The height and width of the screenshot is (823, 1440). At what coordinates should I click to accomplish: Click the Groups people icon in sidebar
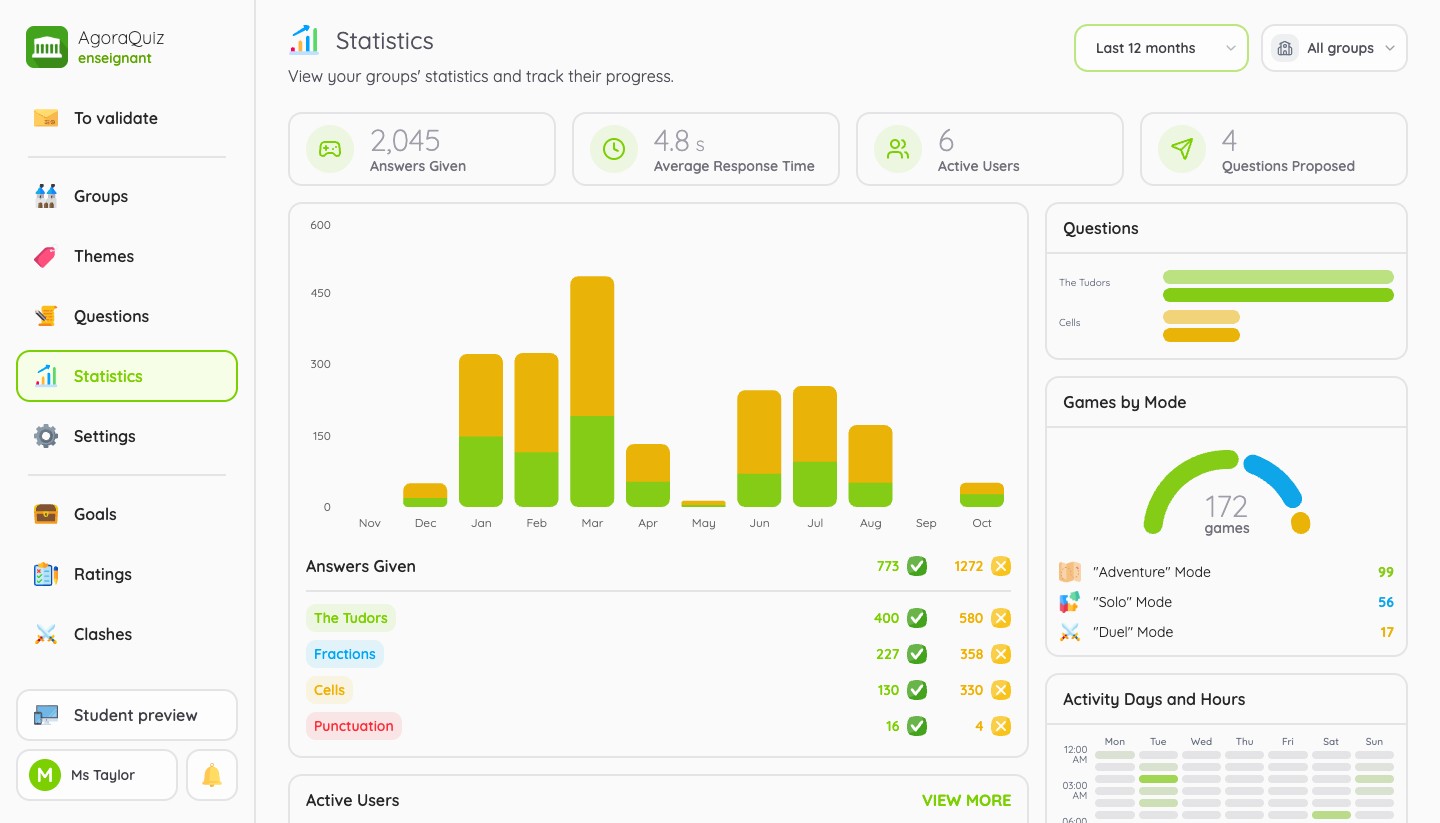[46, 196]
